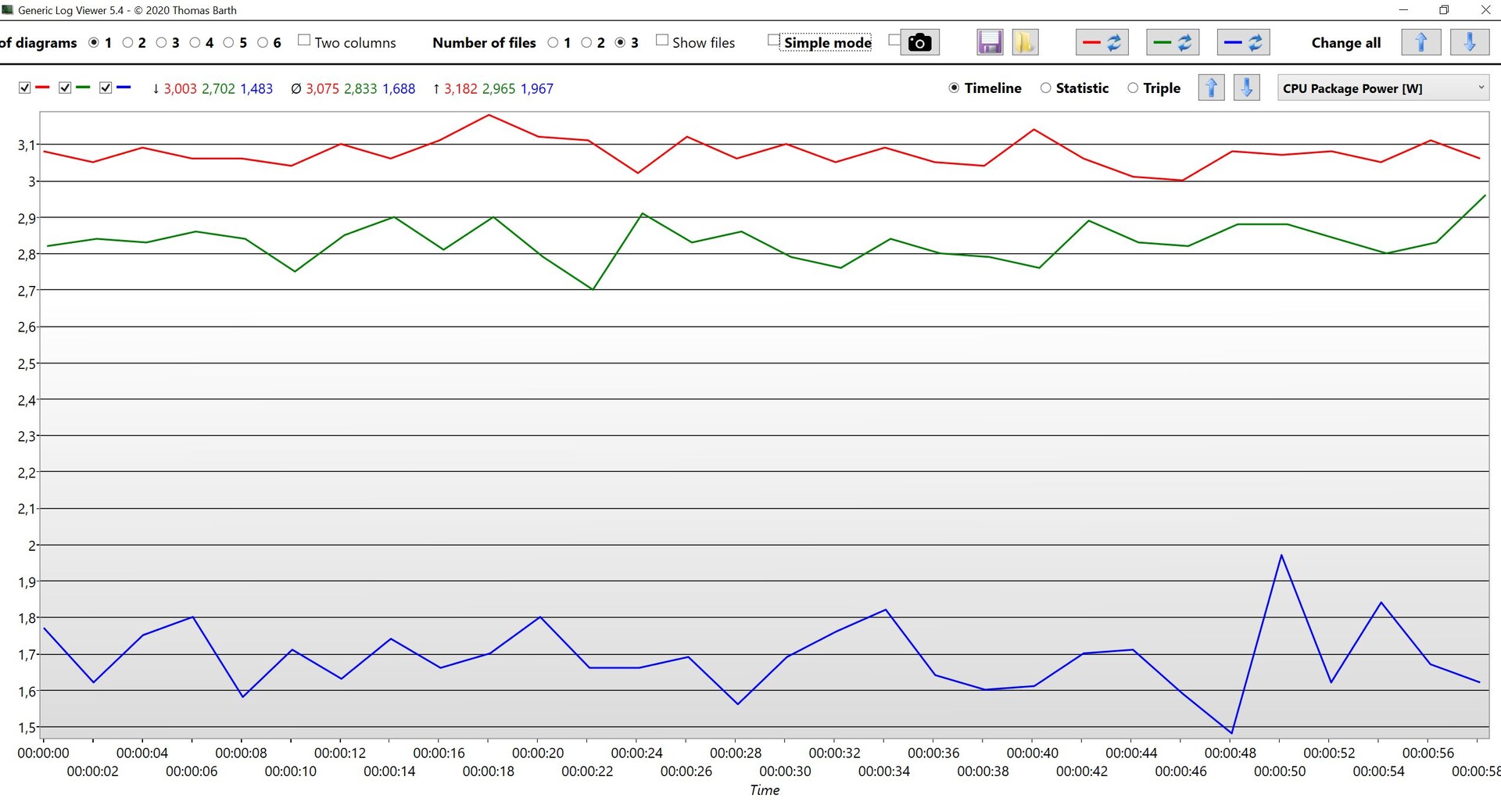Viewport: 1501px width, 812px height.
Task: Click the red line file swap button
Action: point(1102,42)
